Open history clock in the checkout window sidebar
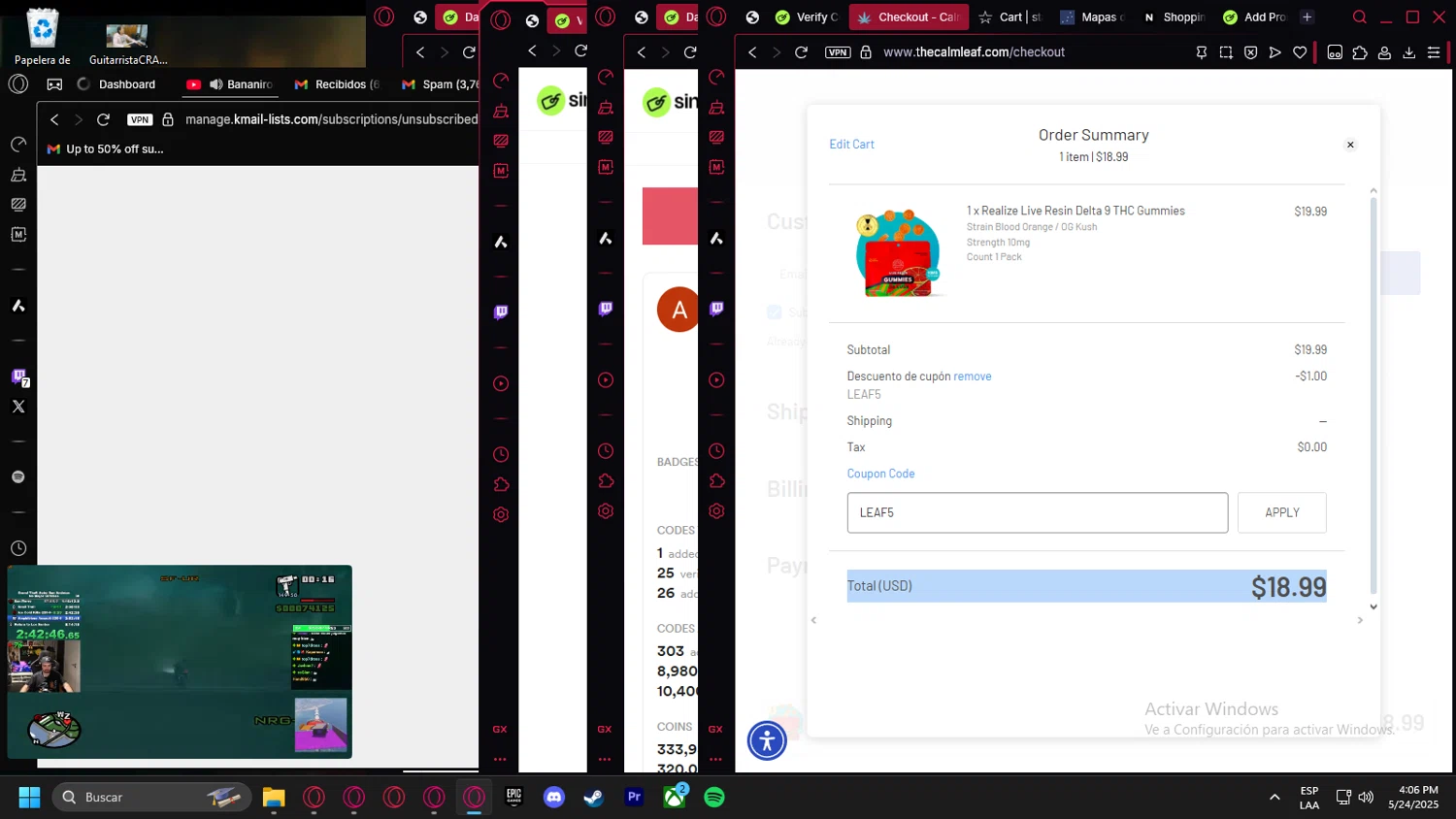The image size is (1456, 819). coord(716,450)
